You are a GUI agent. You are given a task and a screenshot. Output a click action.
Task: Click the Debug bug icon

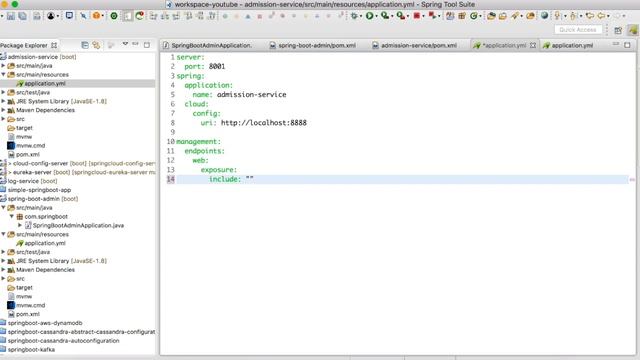click(354, 16)
